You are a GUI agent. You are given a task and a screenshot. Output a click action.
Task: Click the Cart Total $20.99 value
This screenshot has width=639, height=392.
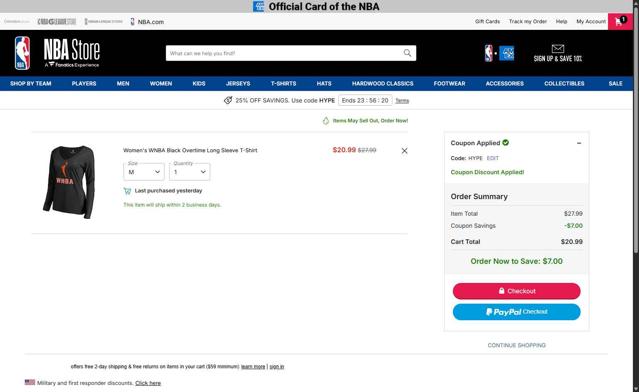point(571,242)
